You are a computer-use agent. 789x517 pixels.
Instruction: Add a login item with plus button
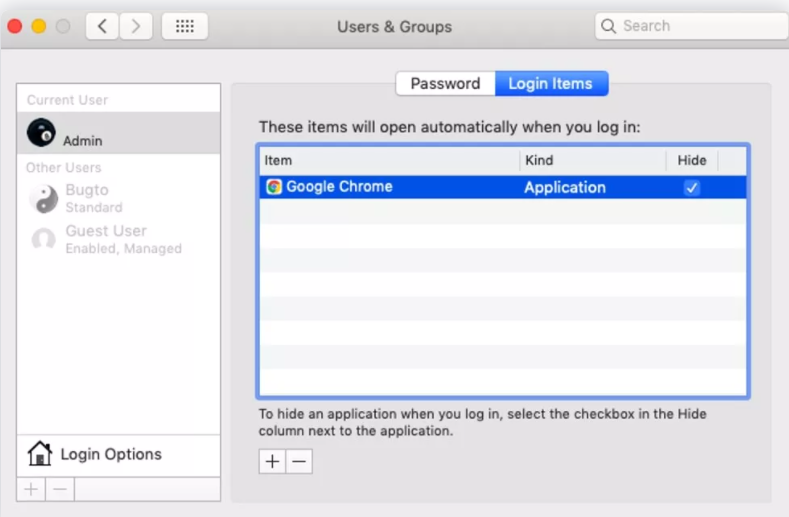[272, 462]
